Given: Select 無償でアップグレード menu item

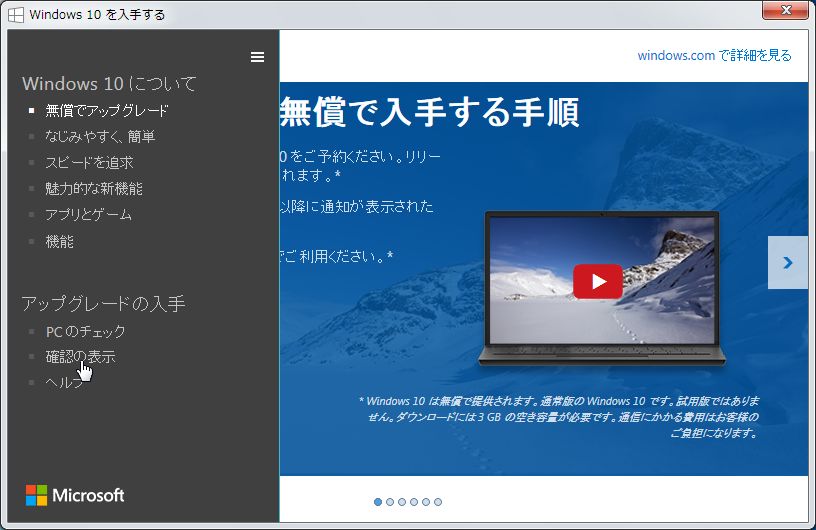Looking at the screenshot, I should click(x=107, y=110).
